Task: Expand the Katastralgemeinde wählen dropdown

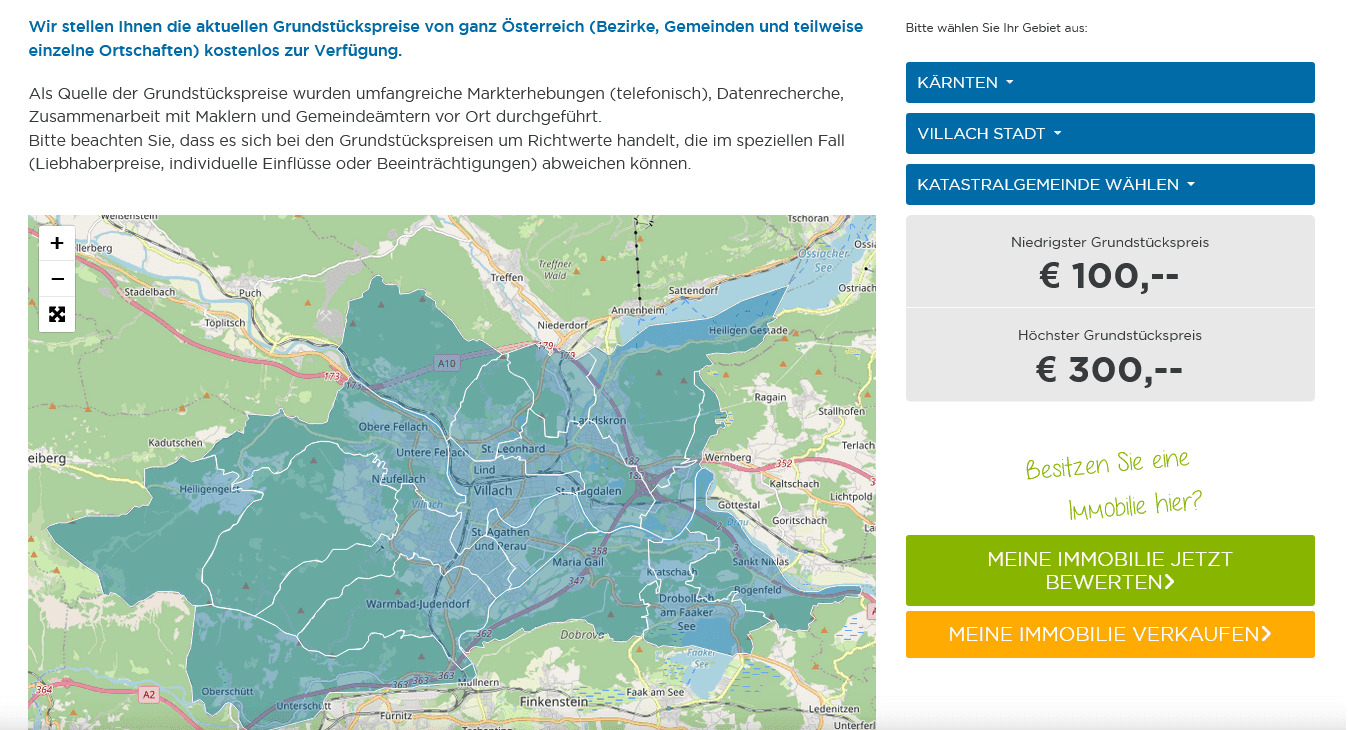Action: 1109,184
